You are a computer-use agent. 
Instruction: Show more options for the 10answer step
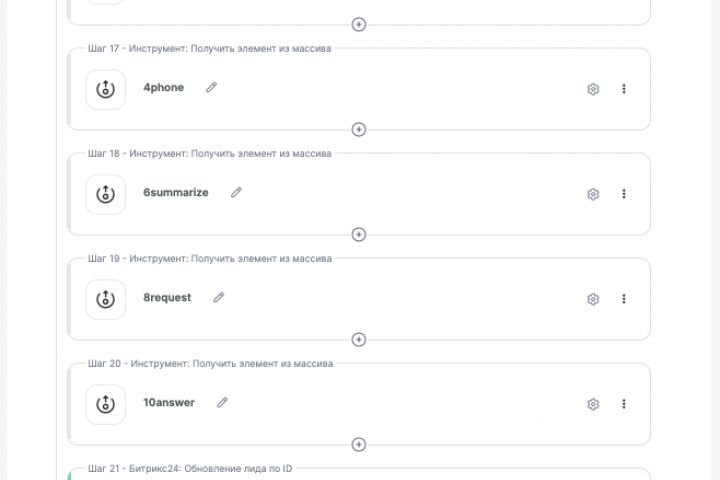click(624, 404)
